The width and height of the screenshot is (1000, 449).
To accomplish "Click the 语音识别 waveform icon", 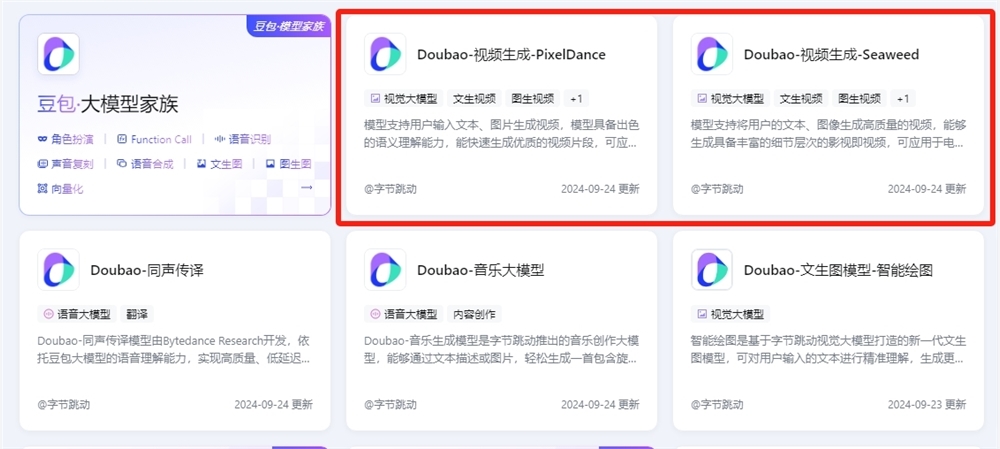I will pyautogui.click(x=219, y=139).
